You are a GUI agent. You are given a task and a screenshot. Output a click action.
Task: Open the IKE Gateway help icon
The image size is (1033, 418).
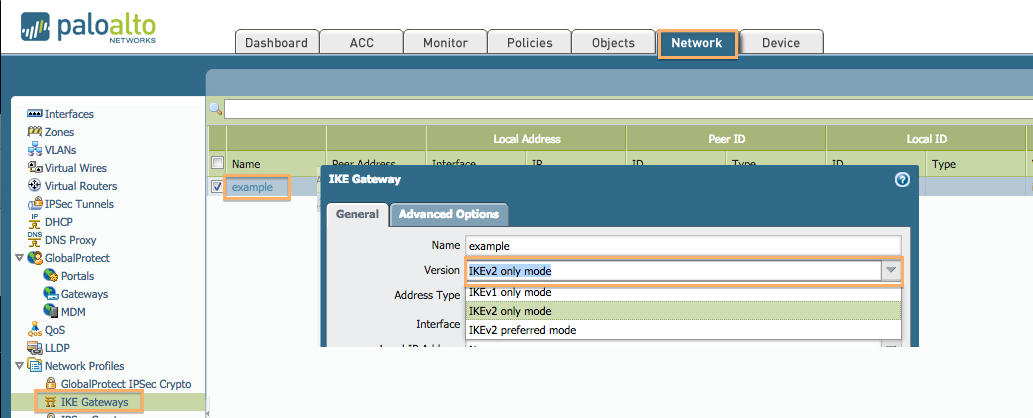902,180
